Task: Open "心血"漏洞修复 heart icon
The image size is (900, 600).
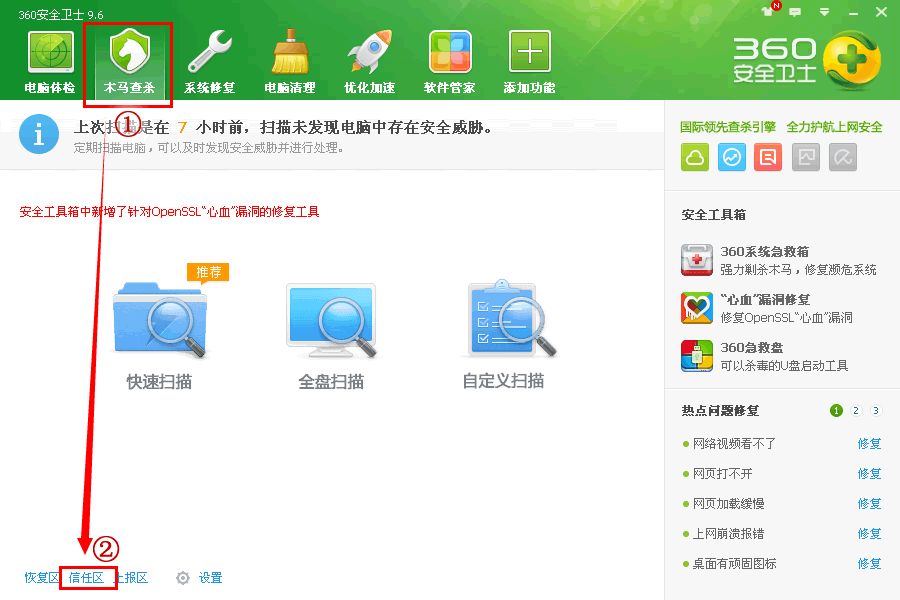Action: click(697, 308)
